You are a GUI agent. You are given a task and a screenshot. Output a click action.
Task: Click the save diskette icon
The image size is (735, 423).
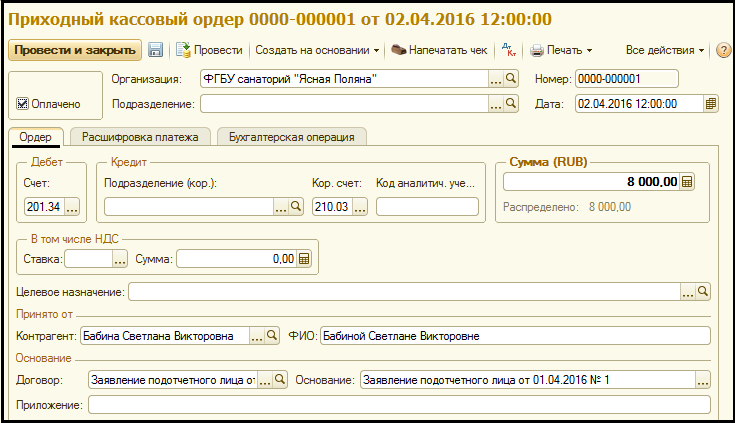pos(156,50)
